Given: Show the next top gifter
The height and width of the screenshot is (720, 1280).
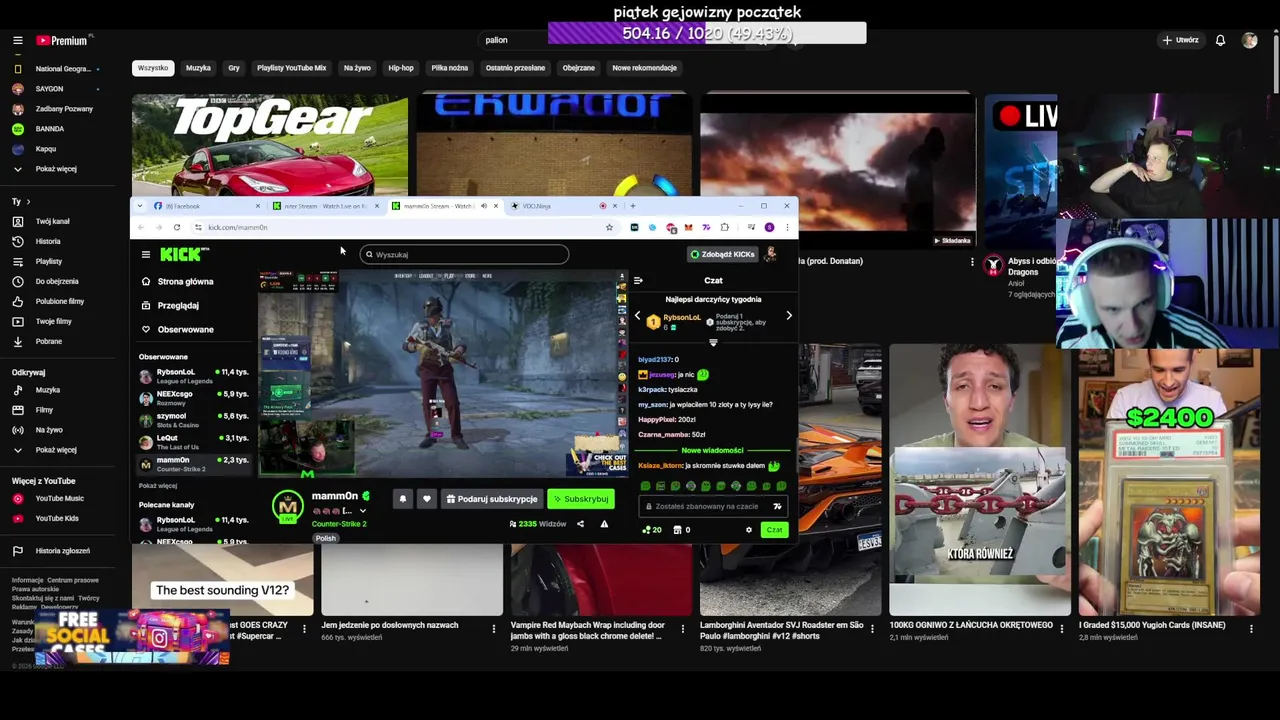Looking at the screenshot, I should point(789,316).
